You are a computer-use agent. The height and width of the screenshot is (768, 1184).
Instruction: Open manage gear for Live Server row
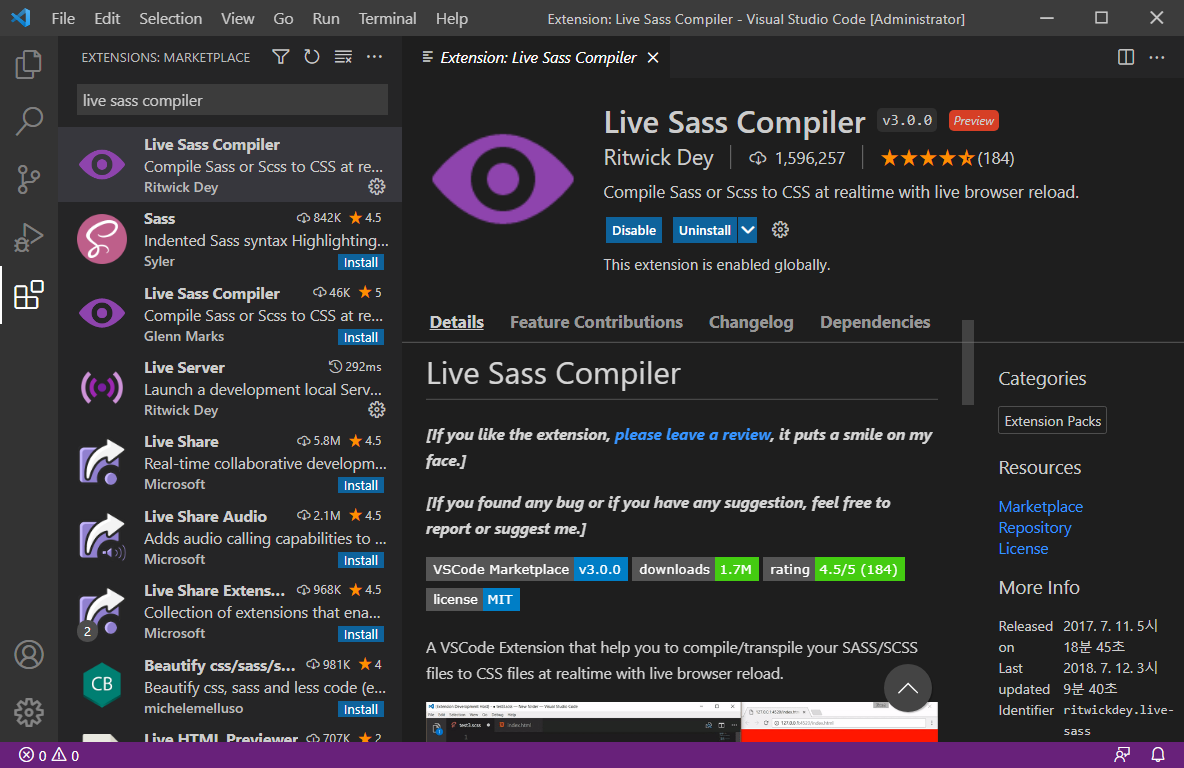coord(377,409)
